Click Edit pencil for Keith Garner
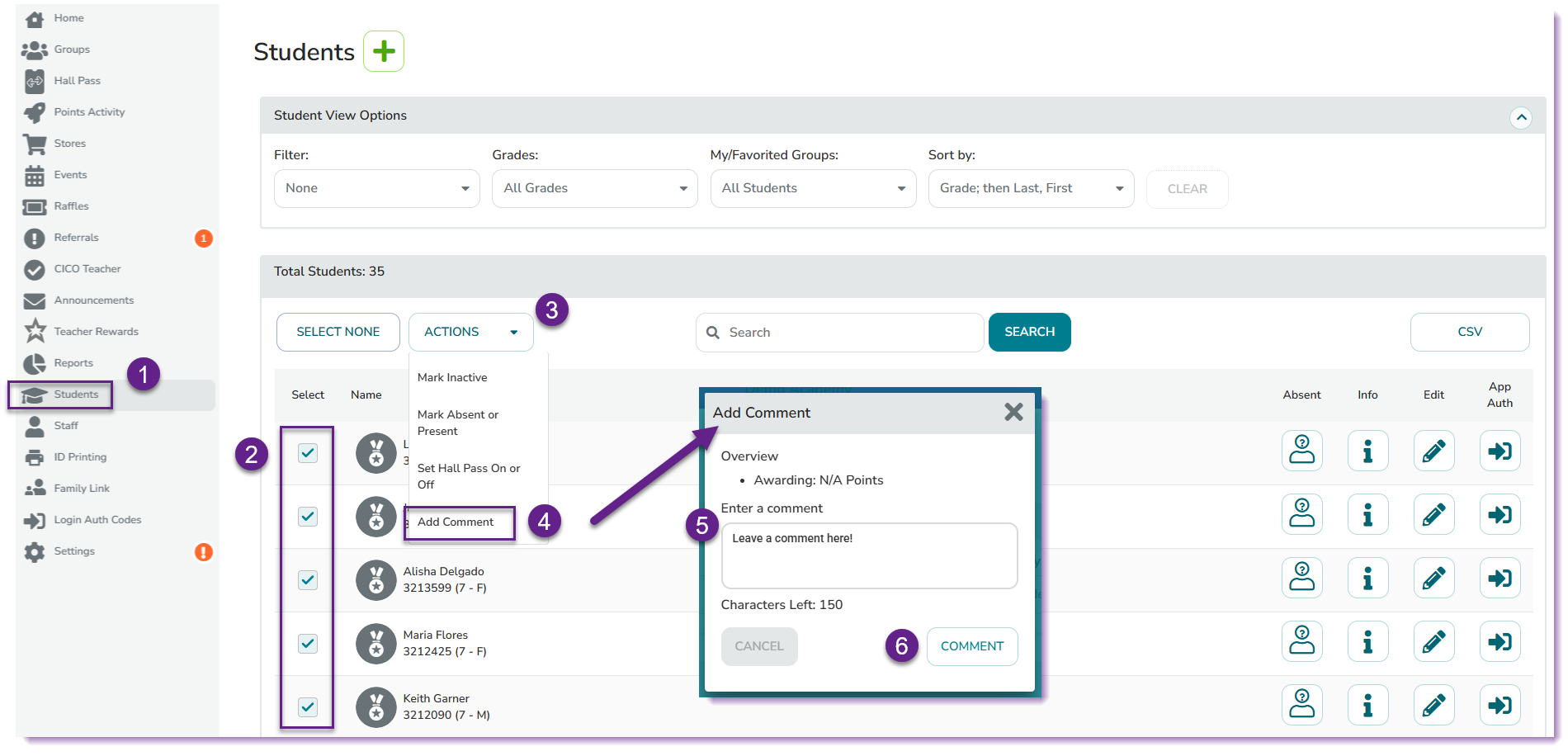The width and height of the screenshot is (1568, 756). (x=1434, y=705)
